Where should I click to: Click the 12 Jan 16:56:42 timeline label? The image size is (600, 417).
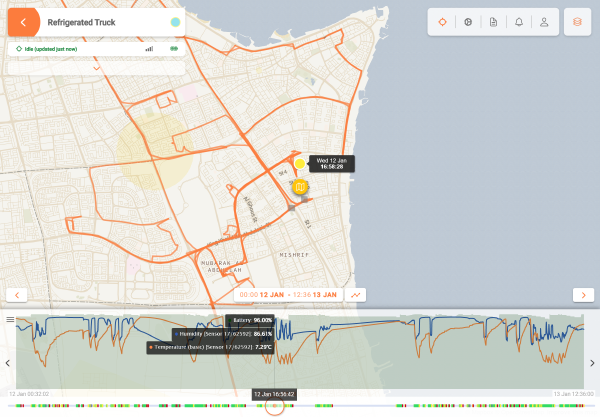pyautogui.click(x=274, y=394)
